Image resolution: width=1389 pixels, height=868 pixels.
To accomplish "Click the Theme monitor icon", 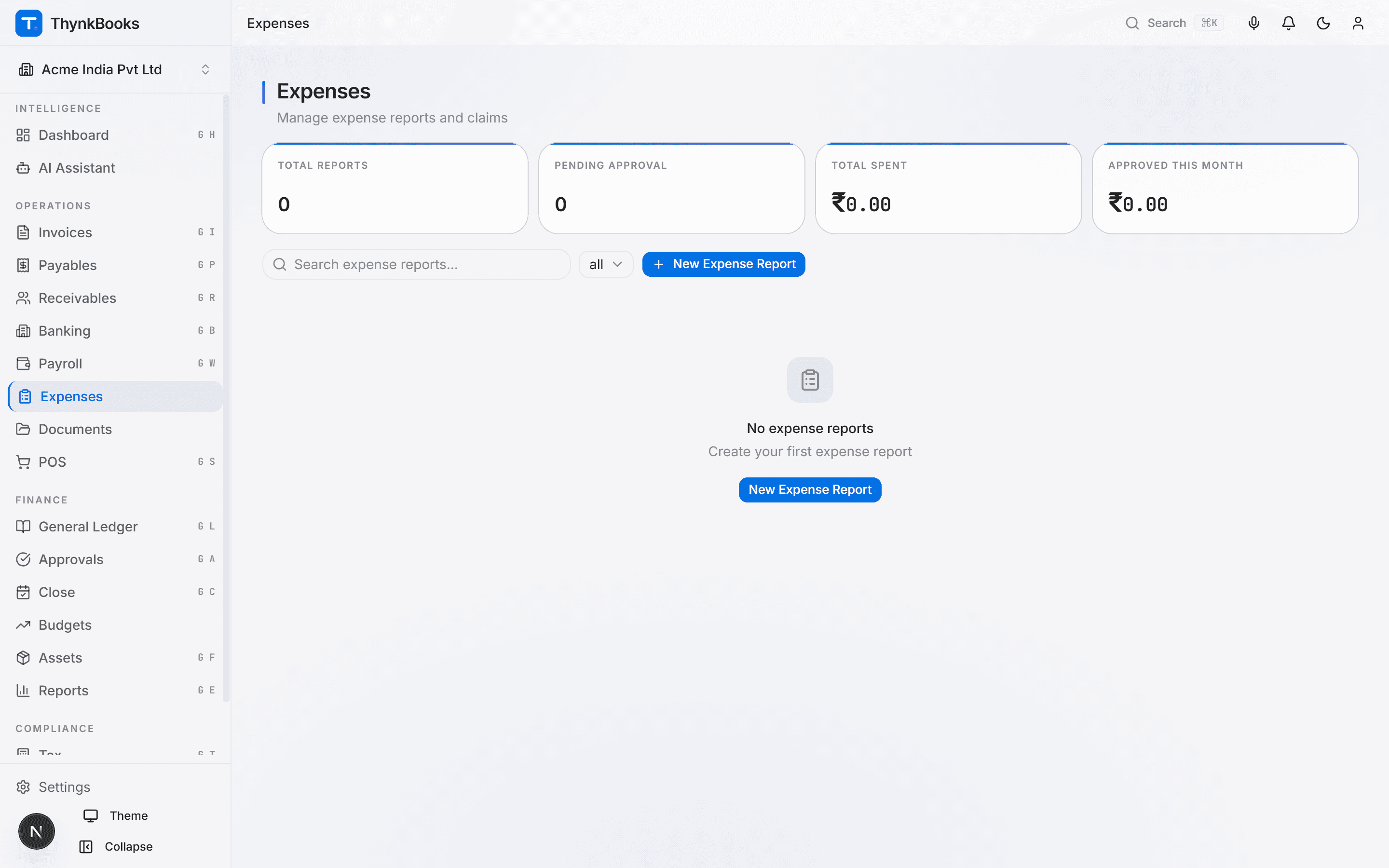I will (91, 815).
